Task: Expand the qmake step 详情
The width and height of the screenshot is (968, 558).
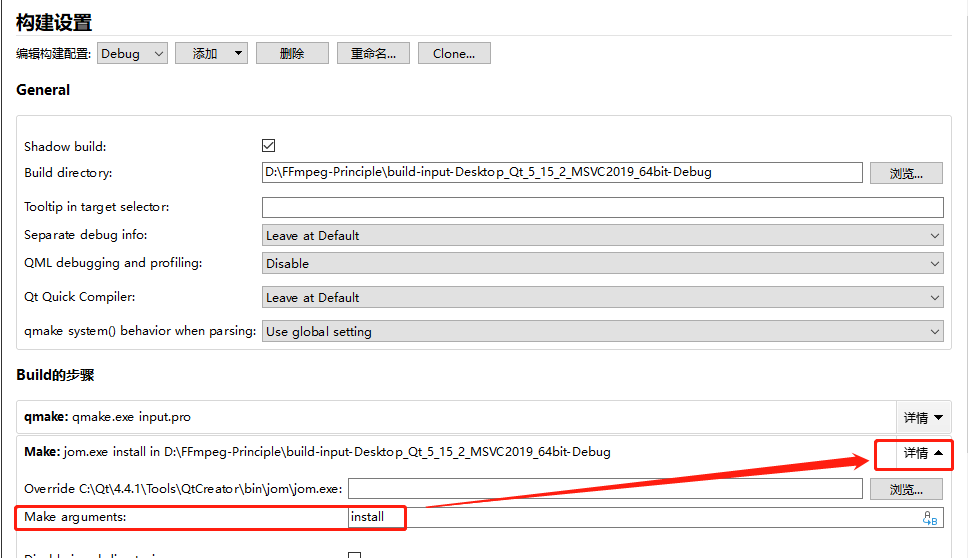Action: pos(923,418)
